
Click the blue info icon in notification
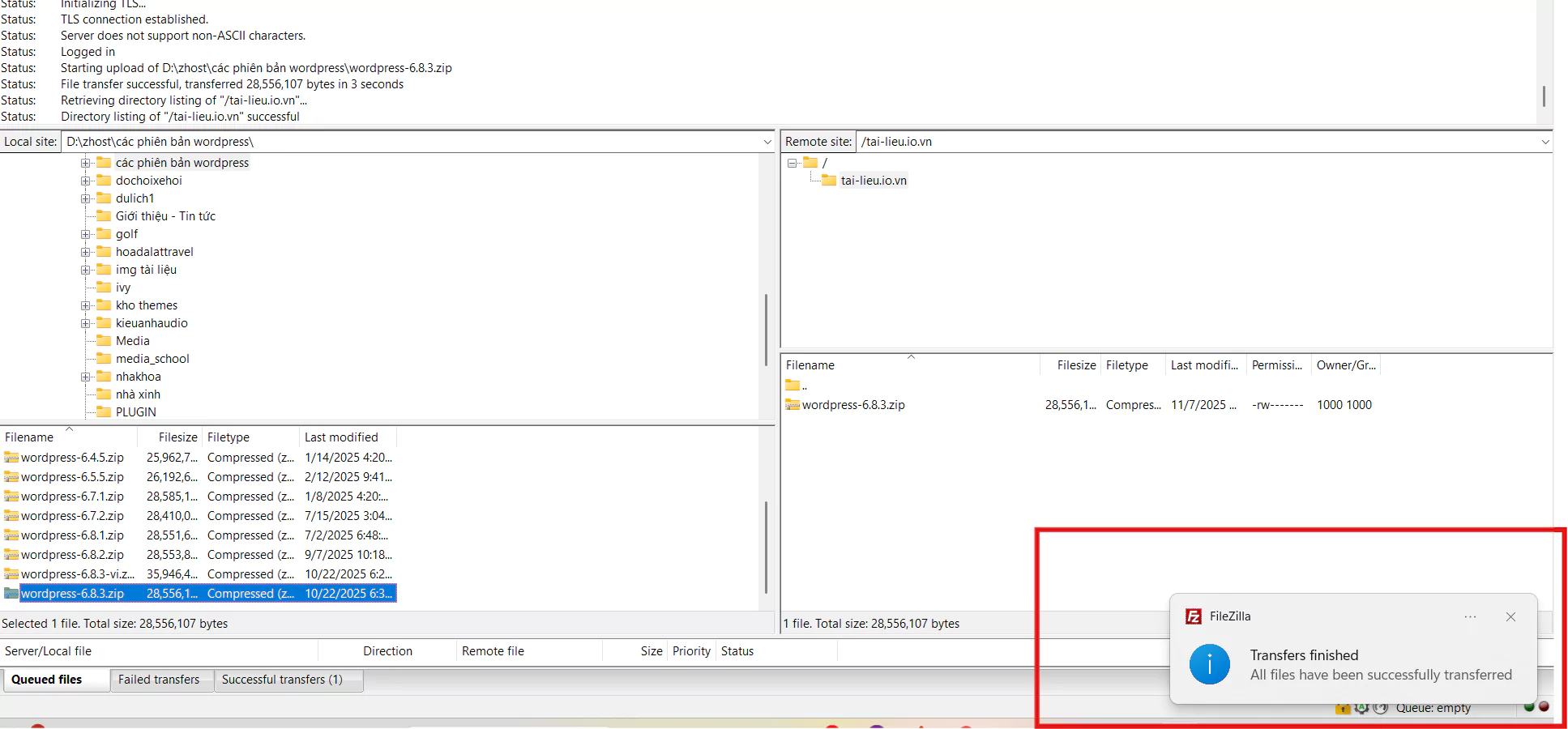coord(1209,664)
